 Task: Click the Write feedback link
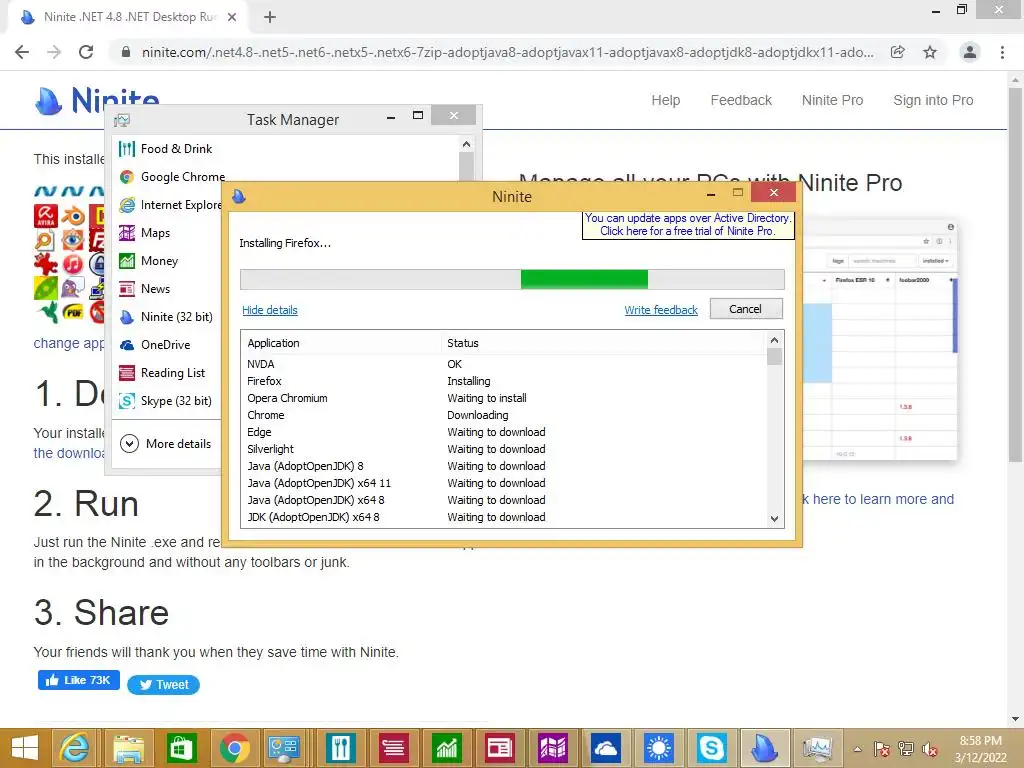[x=661, y=310]
